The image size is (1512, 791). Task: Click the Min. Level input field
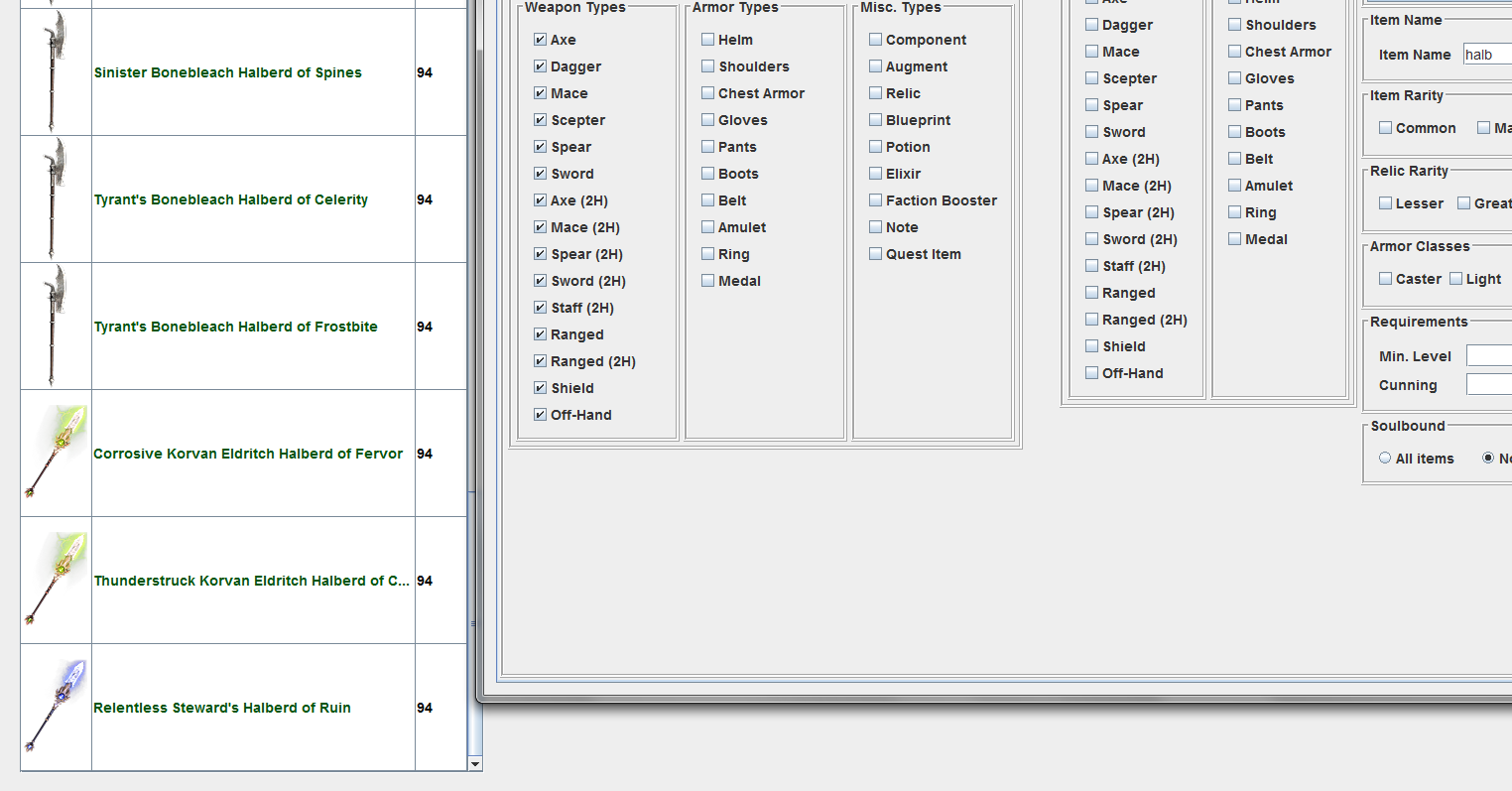[x=1488, y=356]
